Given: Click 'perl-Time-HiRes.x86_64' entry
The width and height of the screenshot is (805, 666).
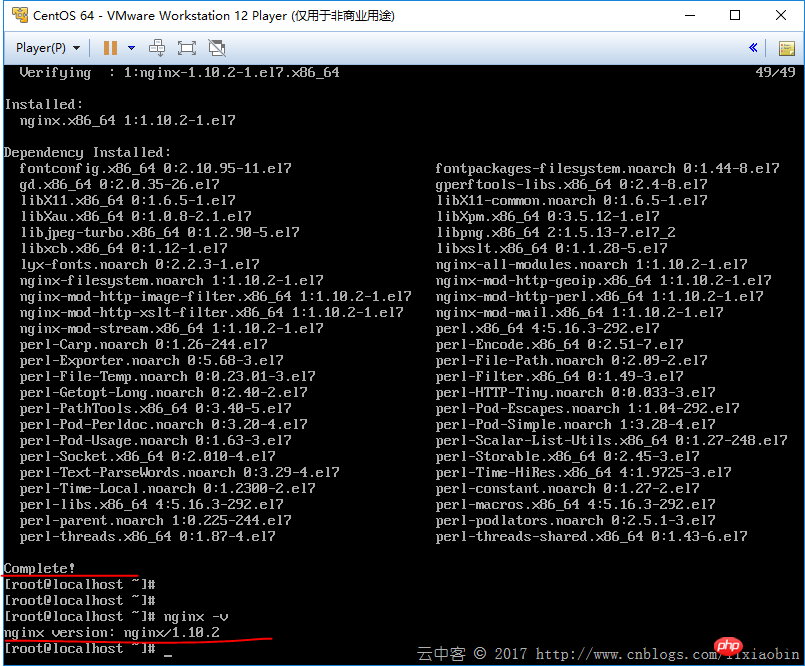Looking at the screenshot, I should pyautogui.click(x=583, y=472).
